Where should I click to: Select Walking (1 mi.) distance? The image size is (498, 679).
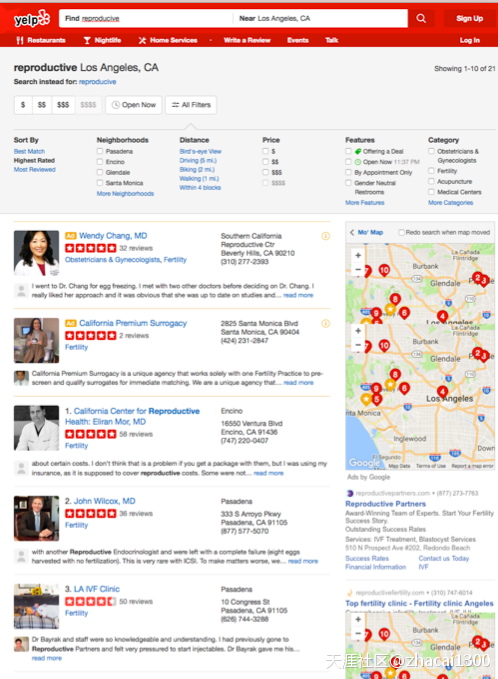pyautogui.click(x=199, y=179)
